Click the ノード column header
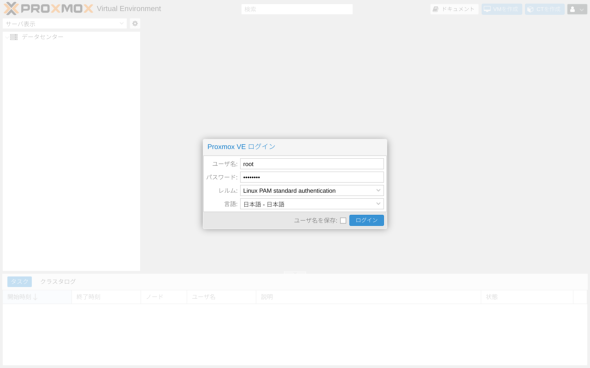 coord(164,297)
